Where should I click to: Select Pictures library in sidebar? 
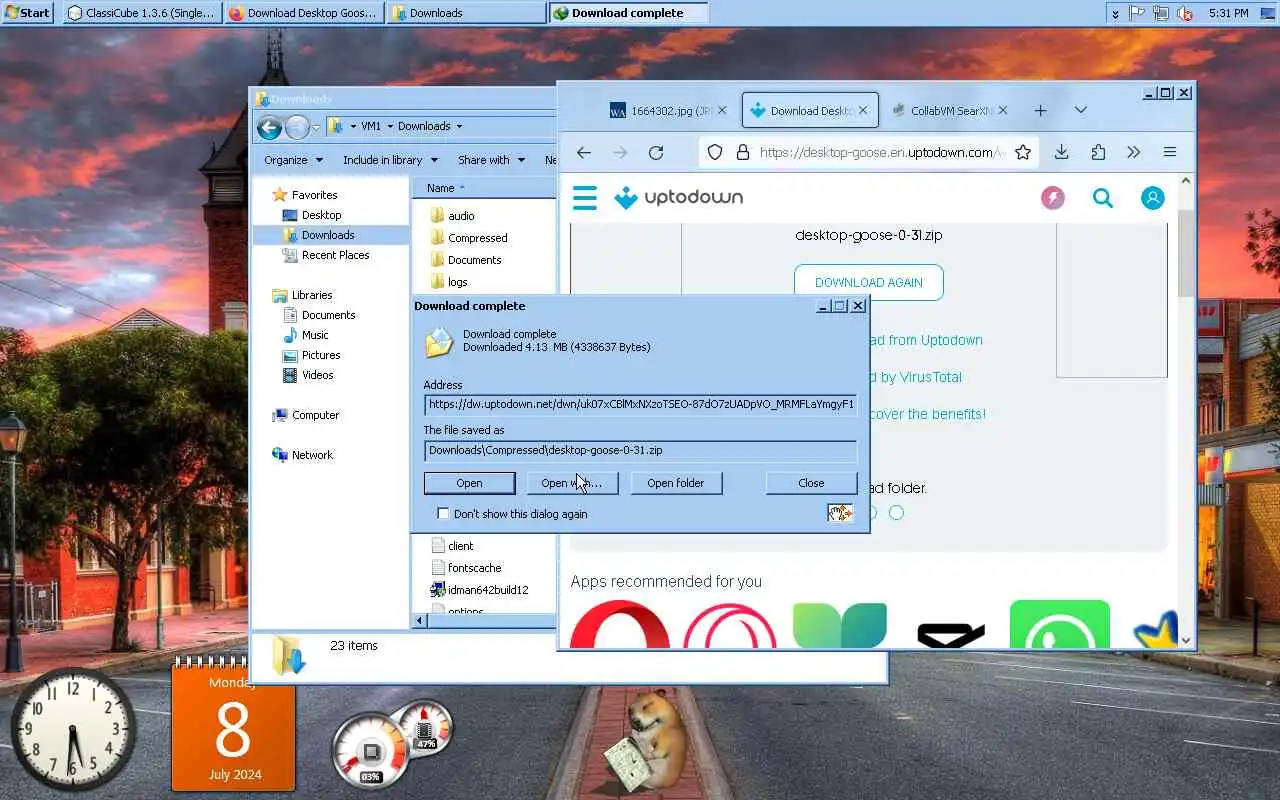[x=321, y=355]
